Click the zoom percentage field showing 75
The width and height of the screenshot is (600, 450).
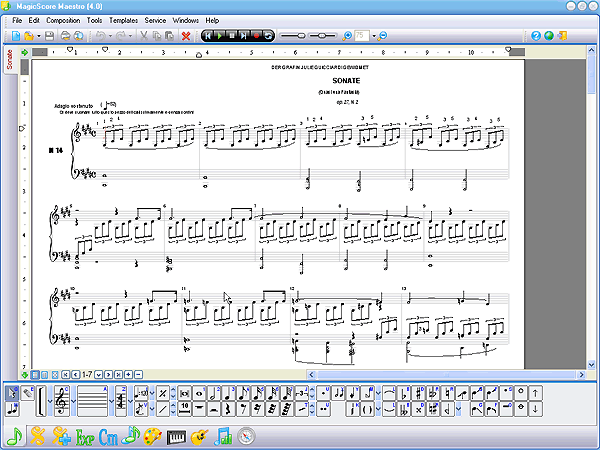tap(362, 36)
